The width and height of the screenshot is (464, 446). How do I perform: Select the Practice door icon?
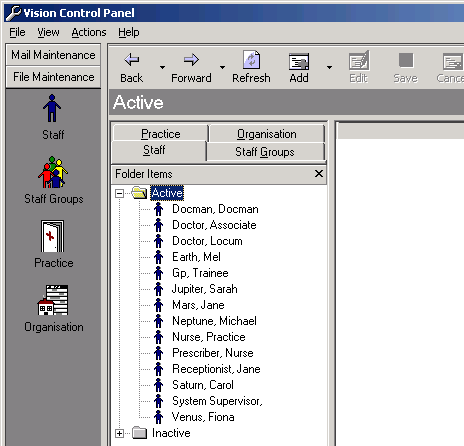click(52, 236)
